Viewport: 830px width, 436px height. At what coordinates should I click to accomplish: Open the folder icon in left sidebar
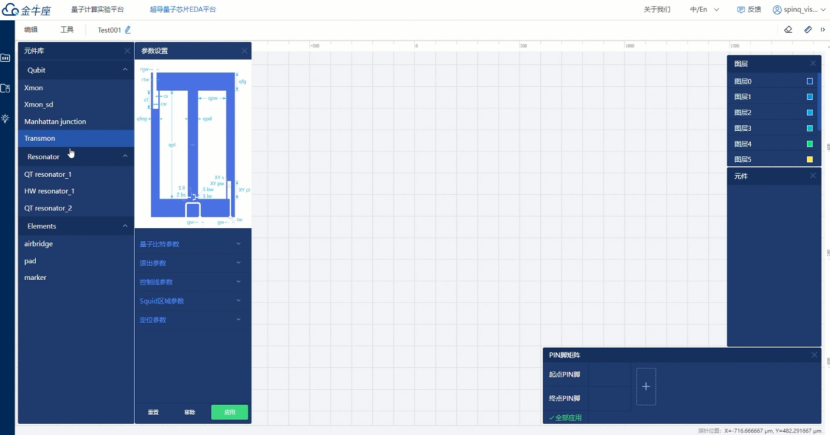coord(5,88)
